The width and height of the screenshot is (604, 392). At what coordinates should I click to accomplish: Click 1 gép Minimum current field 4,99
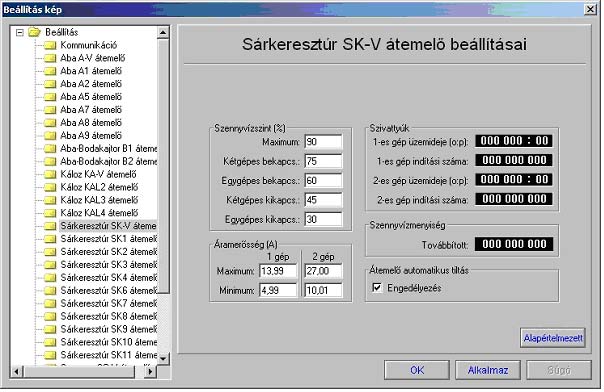pyautogui.click(x=278, y=290)
